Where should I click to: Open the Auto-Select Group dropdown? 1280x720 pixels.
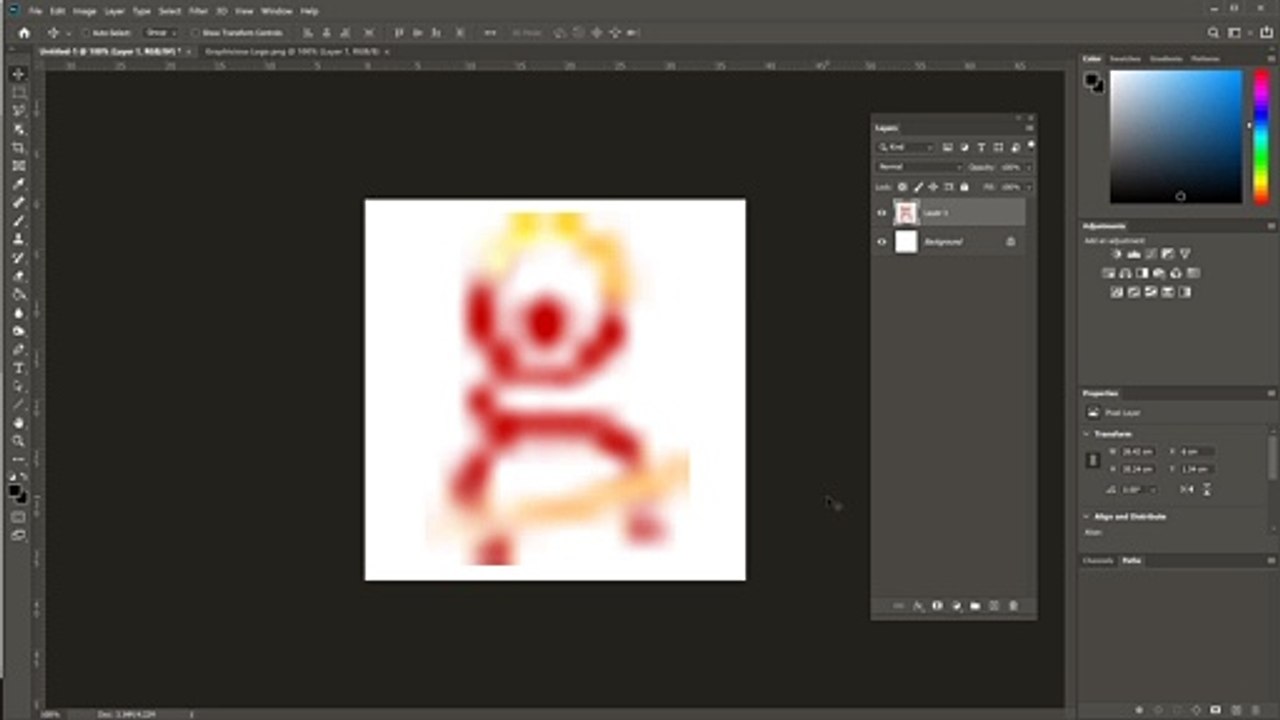pyautogui.click(x=160, y=33)
